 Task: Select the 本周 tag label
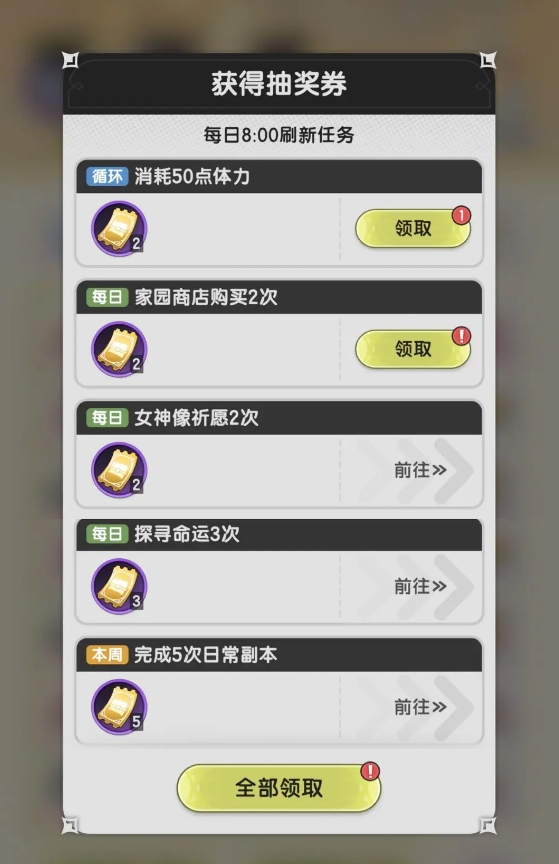click(107, 655)
